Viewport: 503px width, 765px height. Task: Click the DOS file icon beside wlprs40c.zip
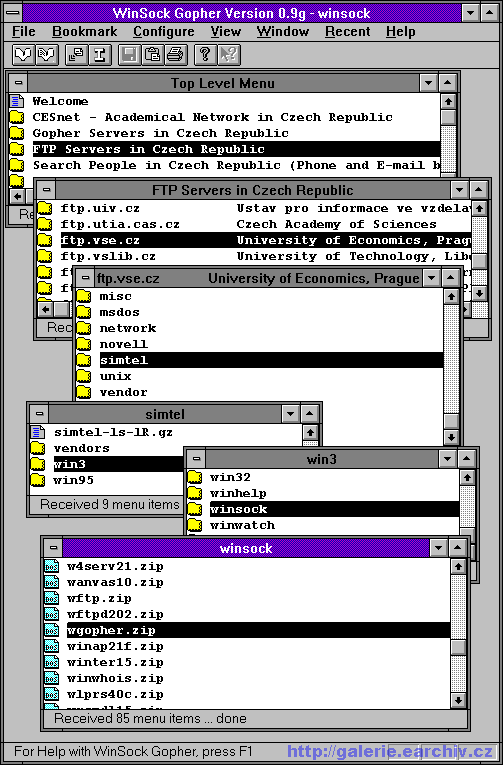[51, 695]
